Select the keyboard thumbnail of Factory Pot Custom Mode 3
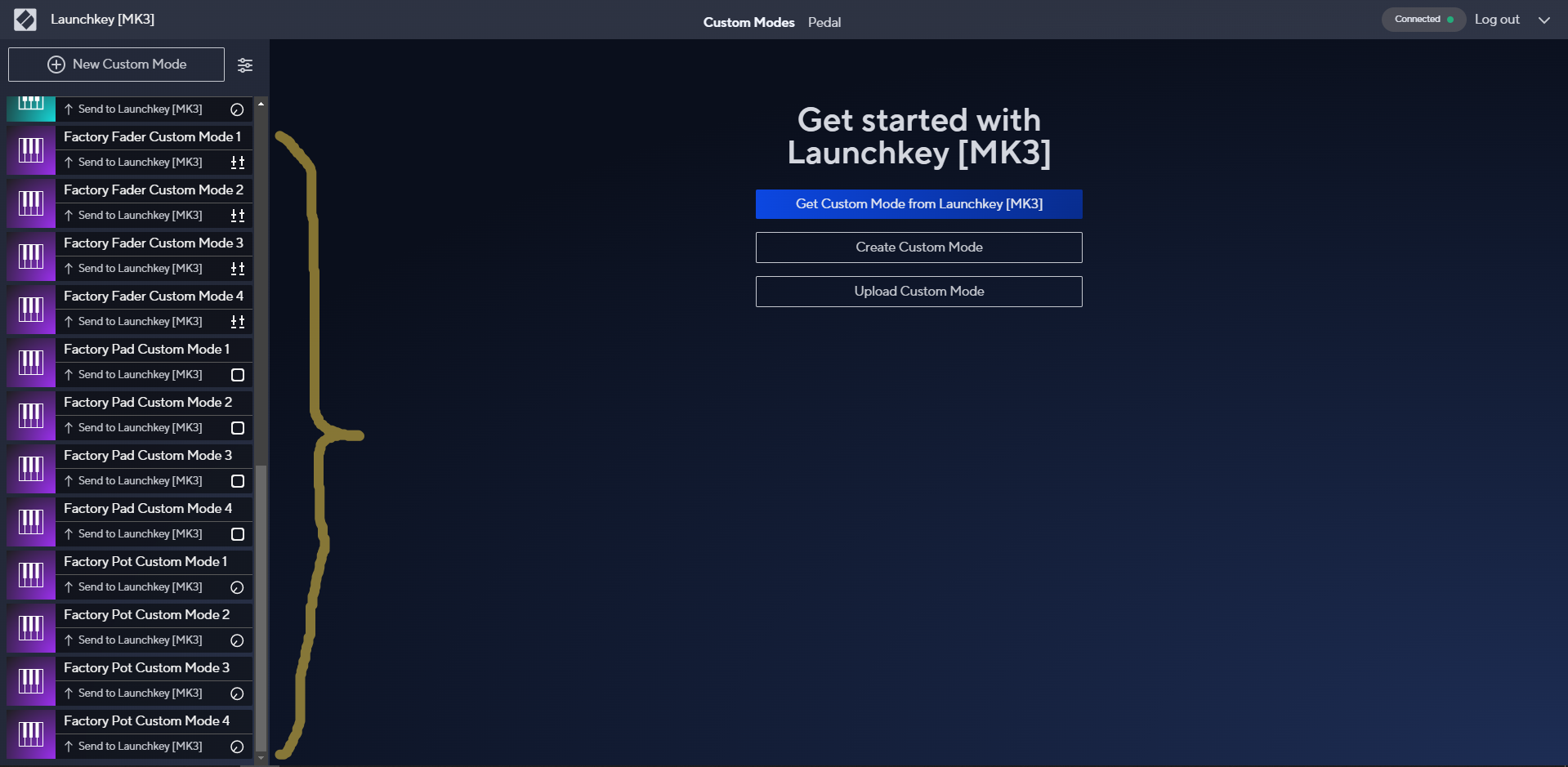This screenshot has height=767, width=1568. (x=31, y=681)
